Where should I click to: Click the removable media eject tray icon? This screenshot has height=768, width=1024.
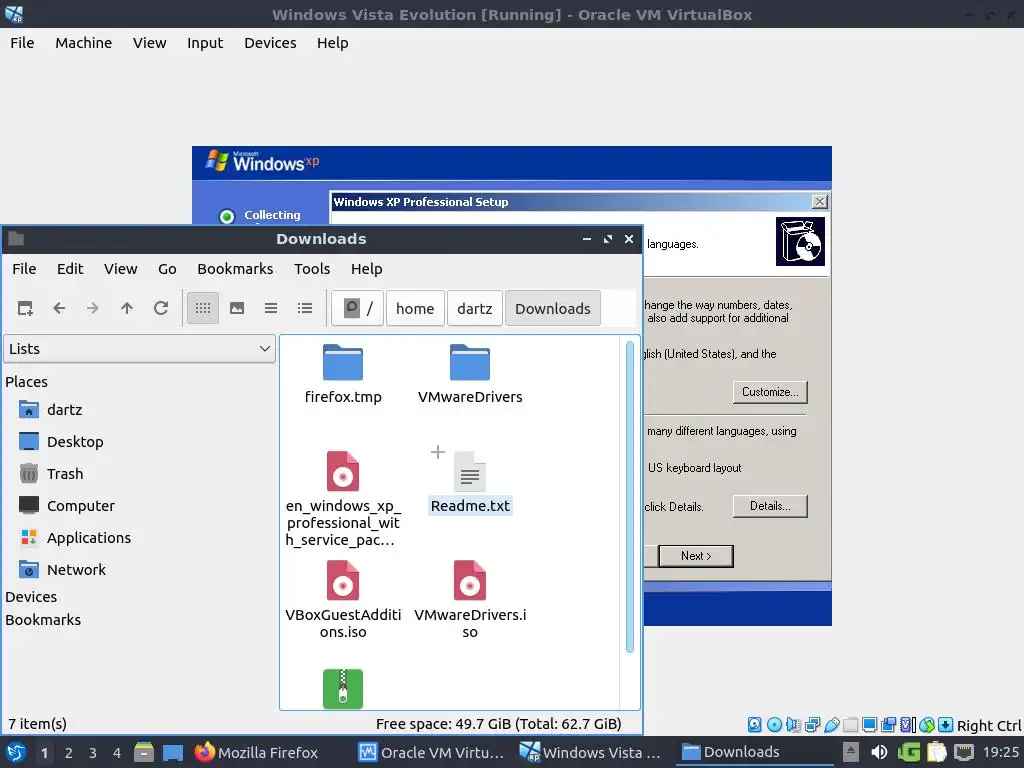point(850,752)
